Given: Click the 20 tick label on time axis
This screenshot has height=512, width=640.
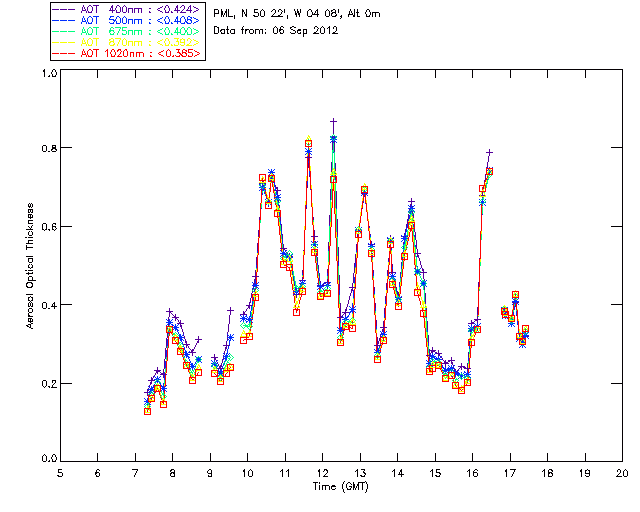Looking at the screenshot, I should tap(622, 473).
